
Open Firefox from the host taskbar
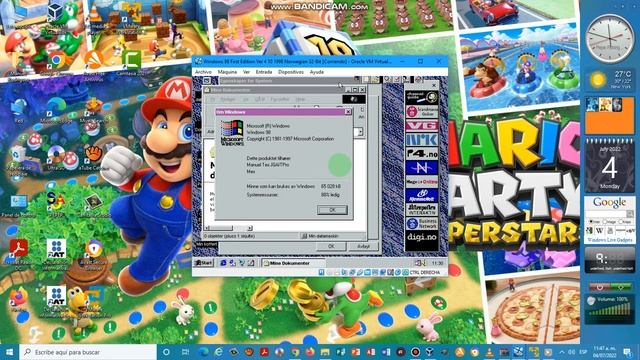(310, 352)
